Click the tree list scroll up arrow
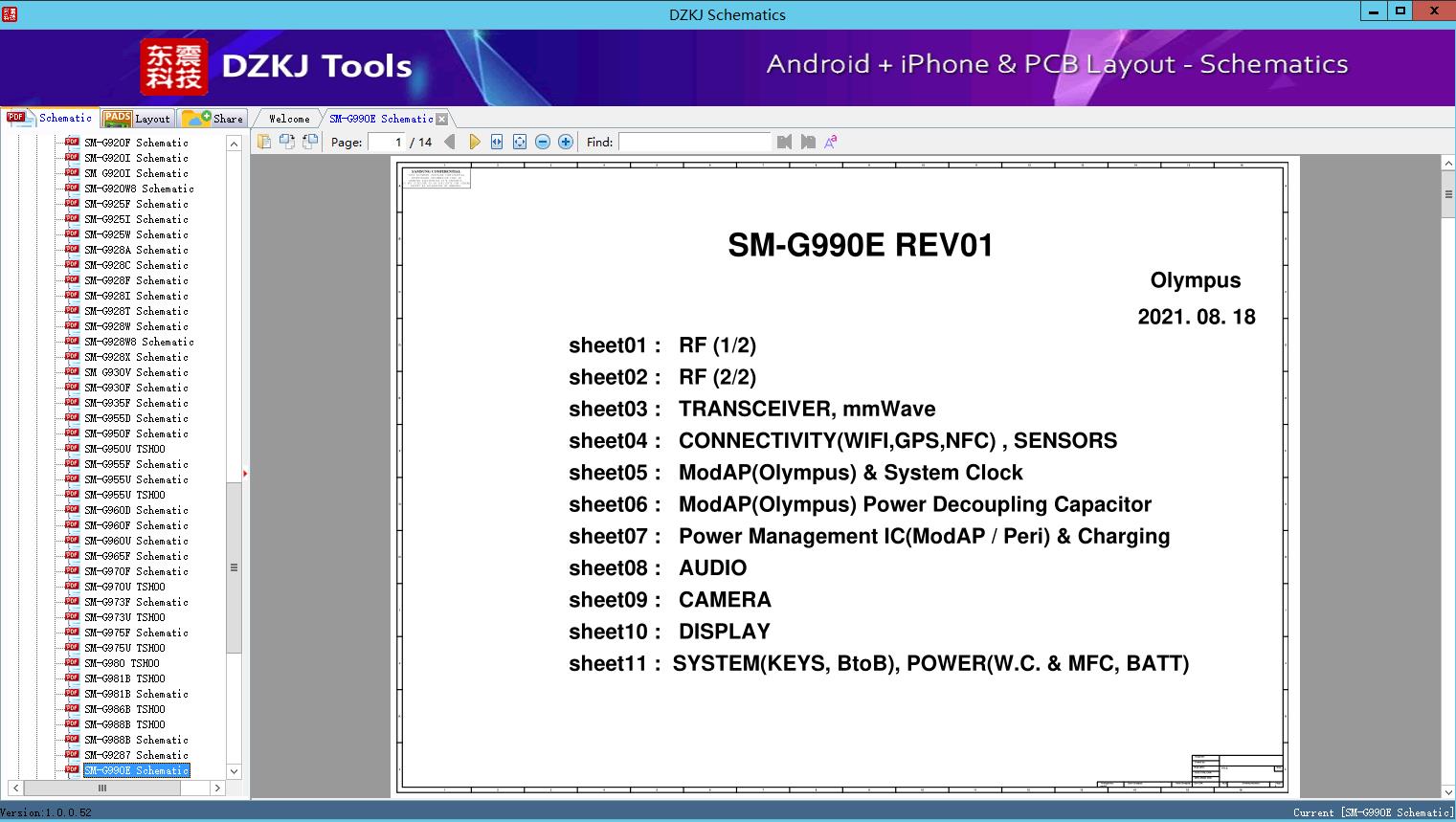The height and width of the screenshot is (822, 1456). click(234, 144)
